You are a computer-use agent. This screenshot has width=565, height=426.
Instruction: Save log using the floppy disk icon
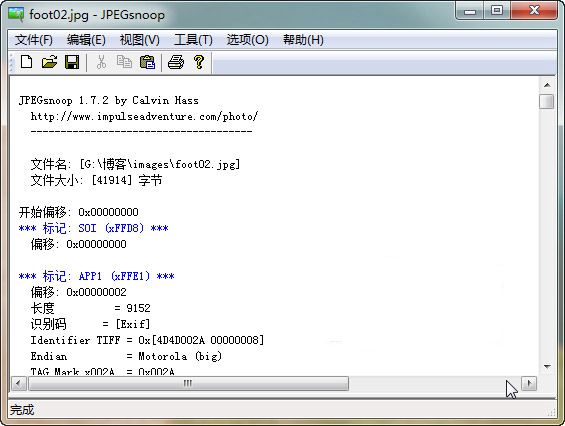tap(72, 62)
